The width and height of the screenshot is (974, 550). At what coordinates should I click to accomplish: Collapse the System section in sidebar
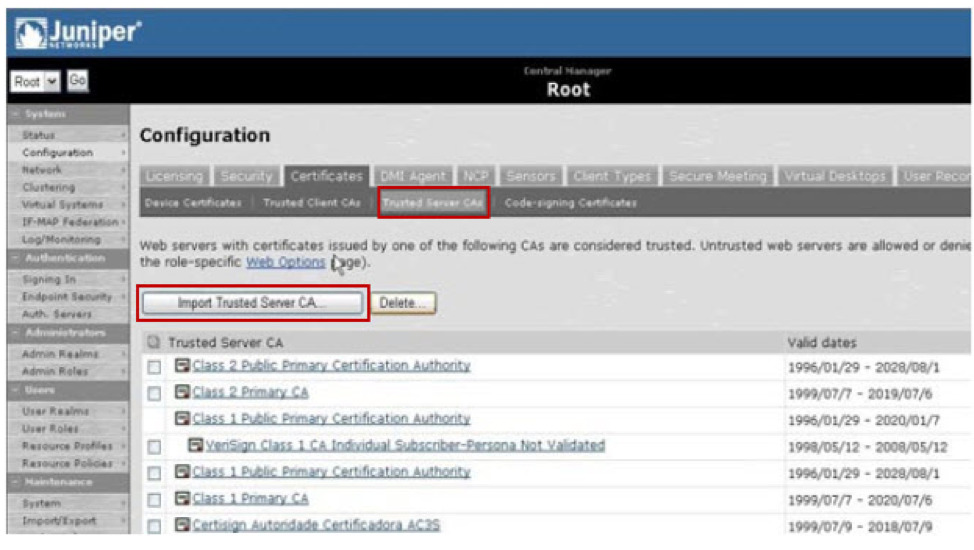[16, 114]
